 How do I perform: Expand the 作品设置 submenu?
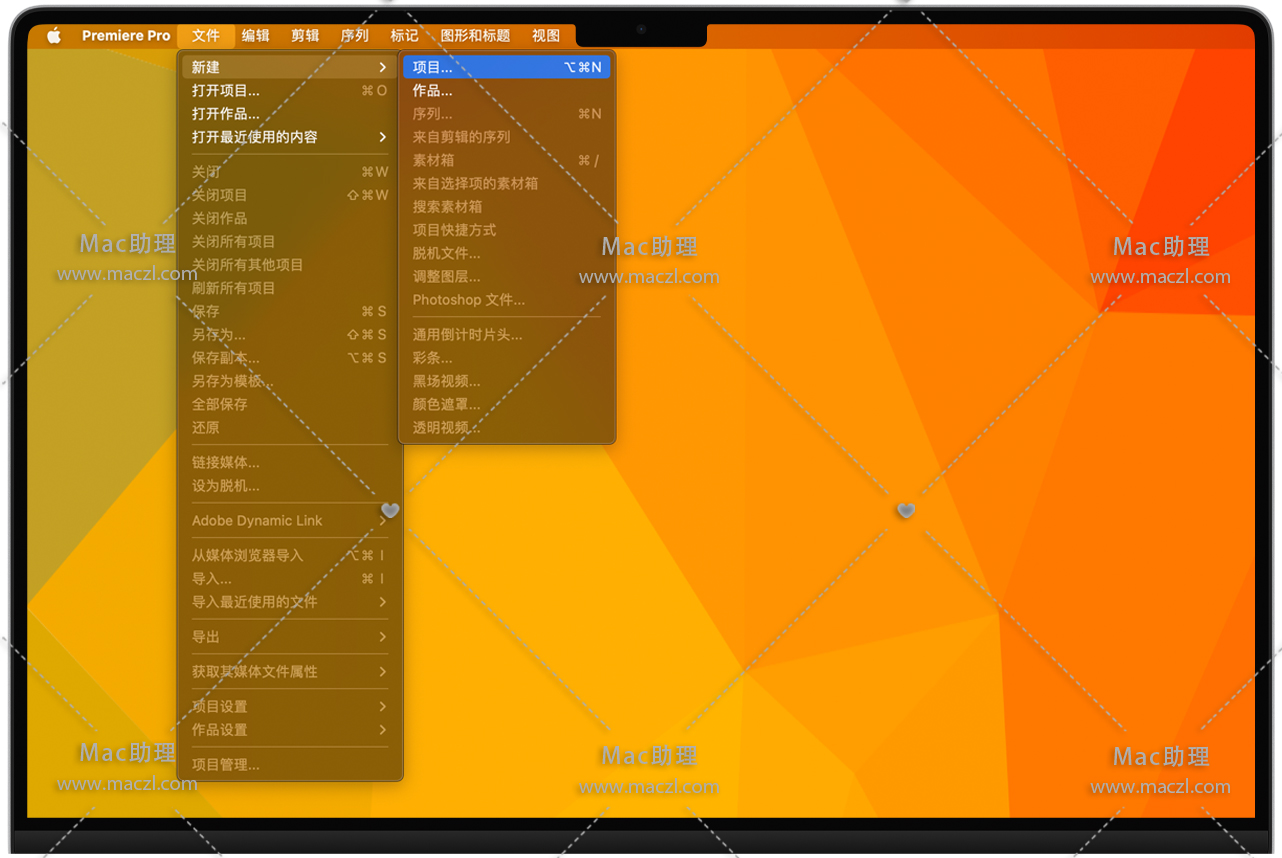[382, 730]
